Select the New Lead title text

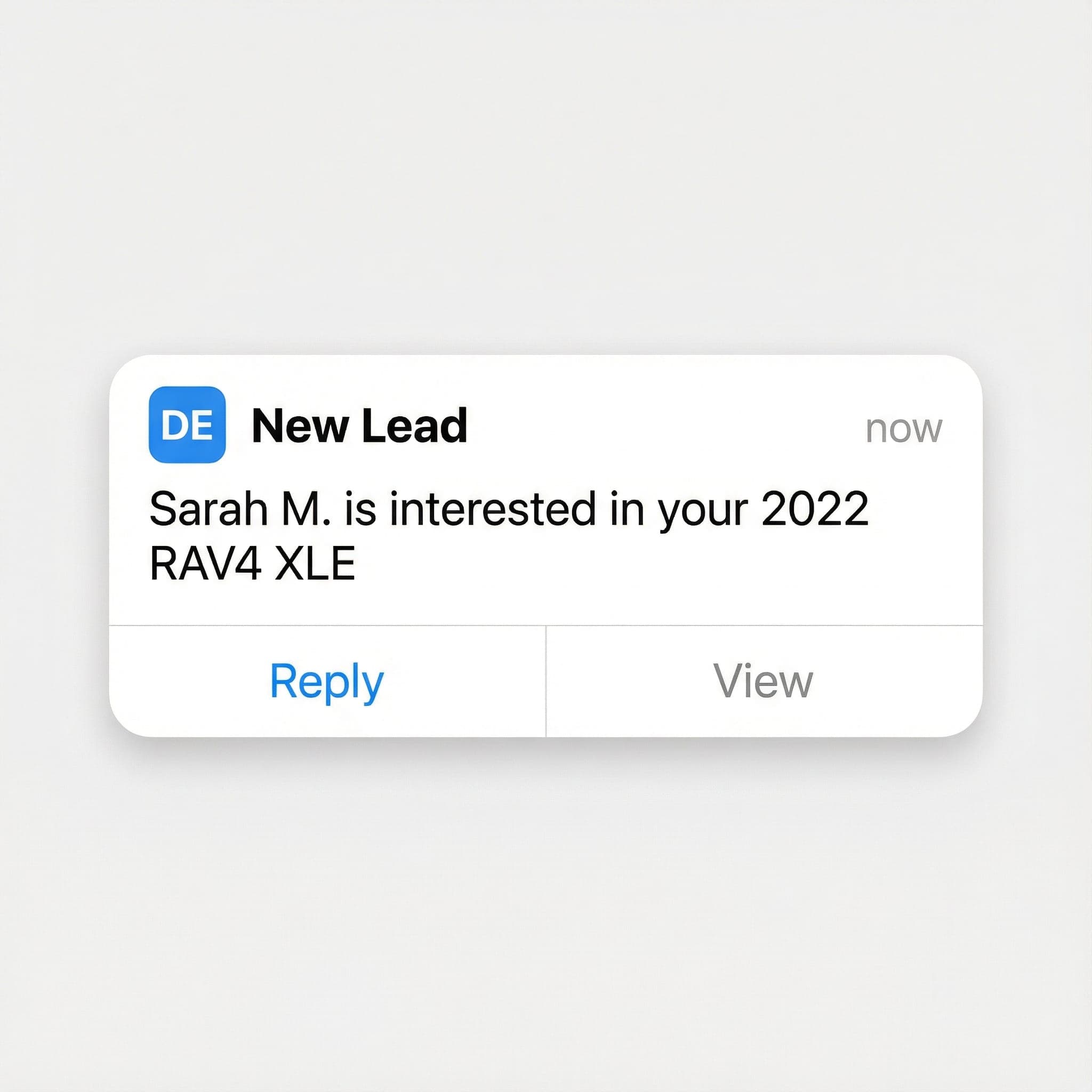click(359, 427)
